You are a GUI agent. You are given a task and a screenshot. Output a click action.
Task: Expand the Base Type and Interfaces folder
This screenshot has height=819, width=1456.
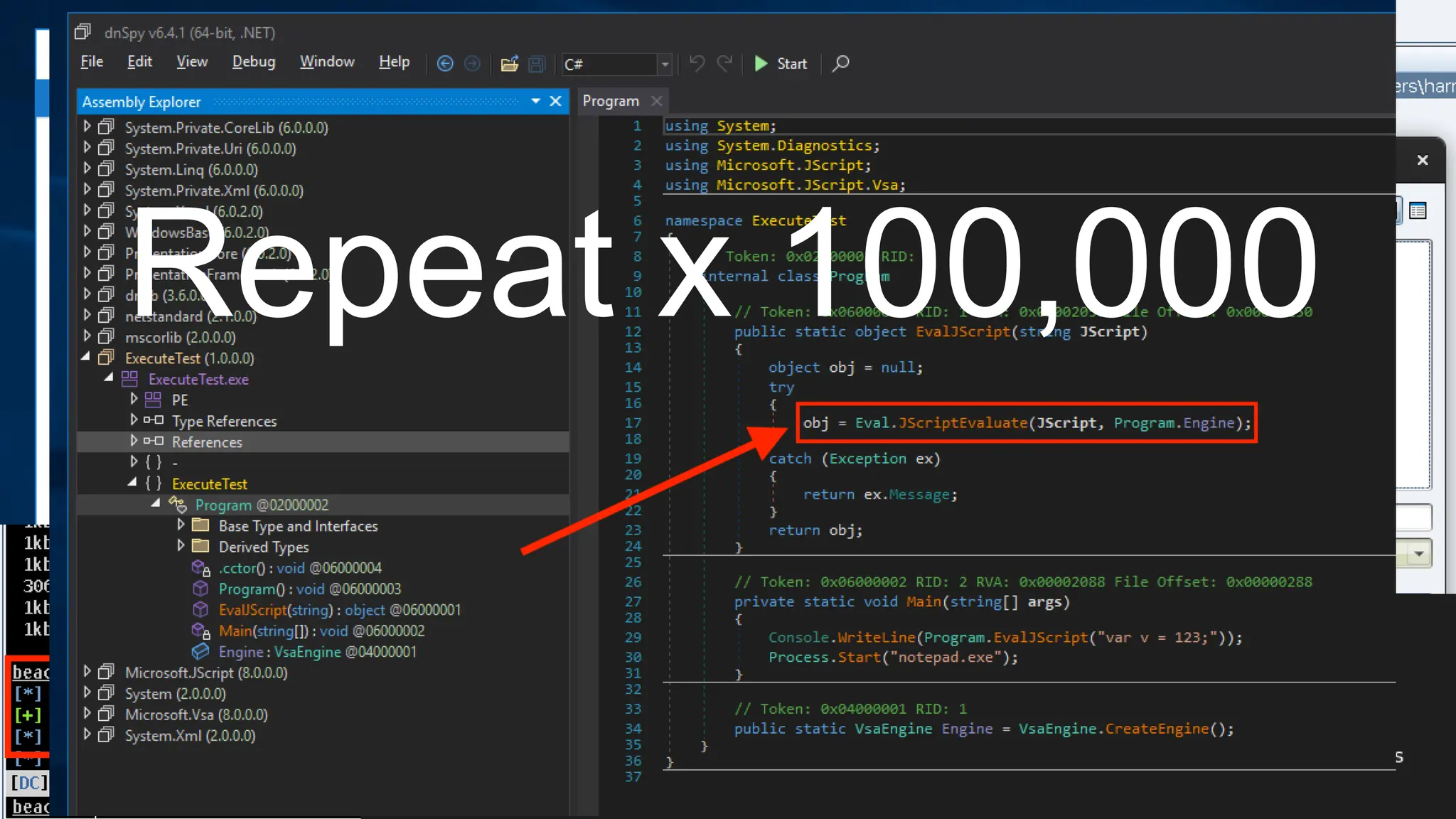click(x=181, y=525)
